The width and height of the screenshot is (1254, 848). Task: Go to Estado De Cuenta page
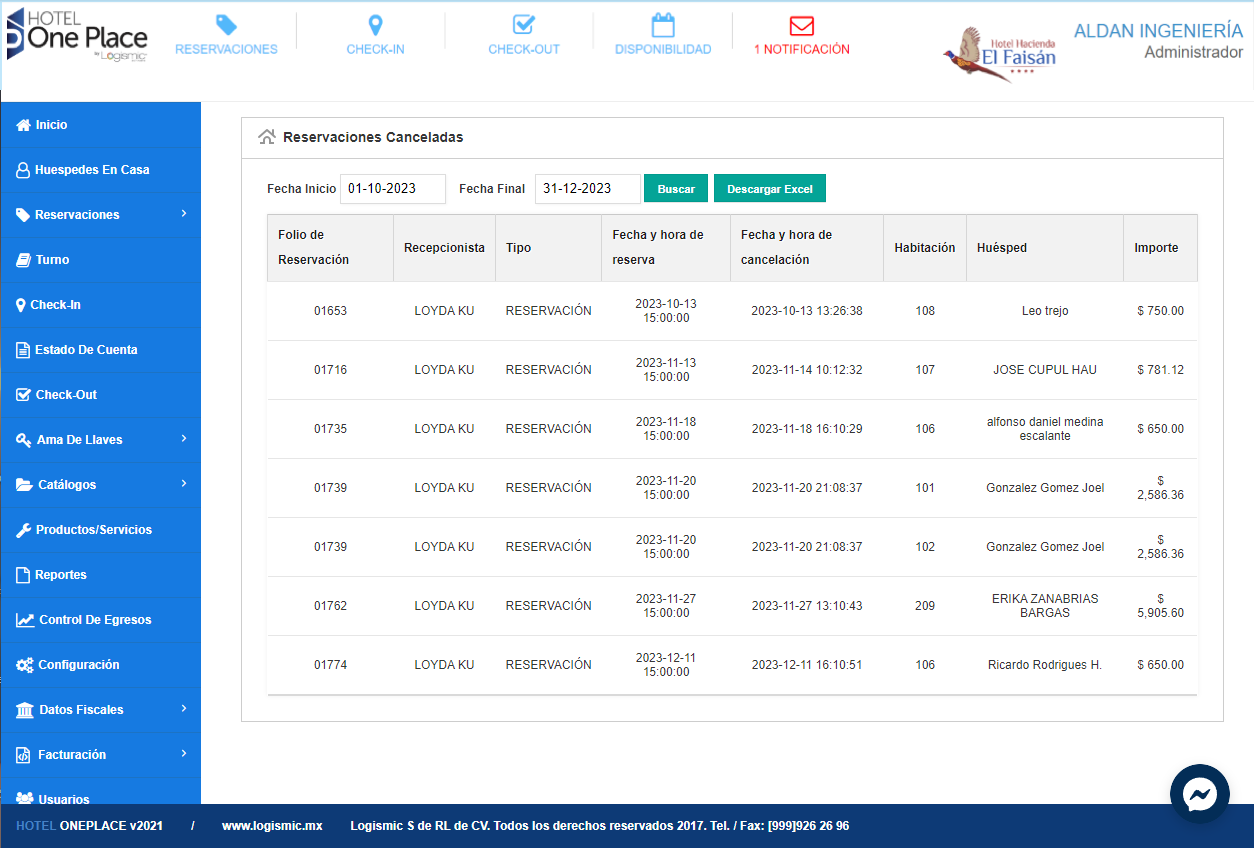click(x=86, y=350)
